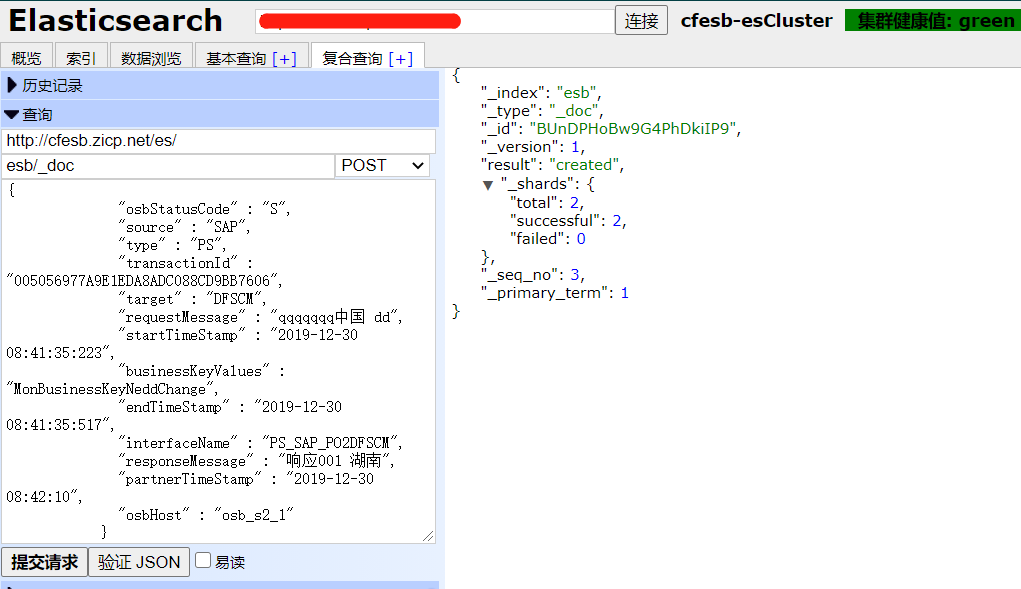This screenshot has width=1021, height=589.
Task: Toggle the 易读 checkbox
Action: (203, 560)
